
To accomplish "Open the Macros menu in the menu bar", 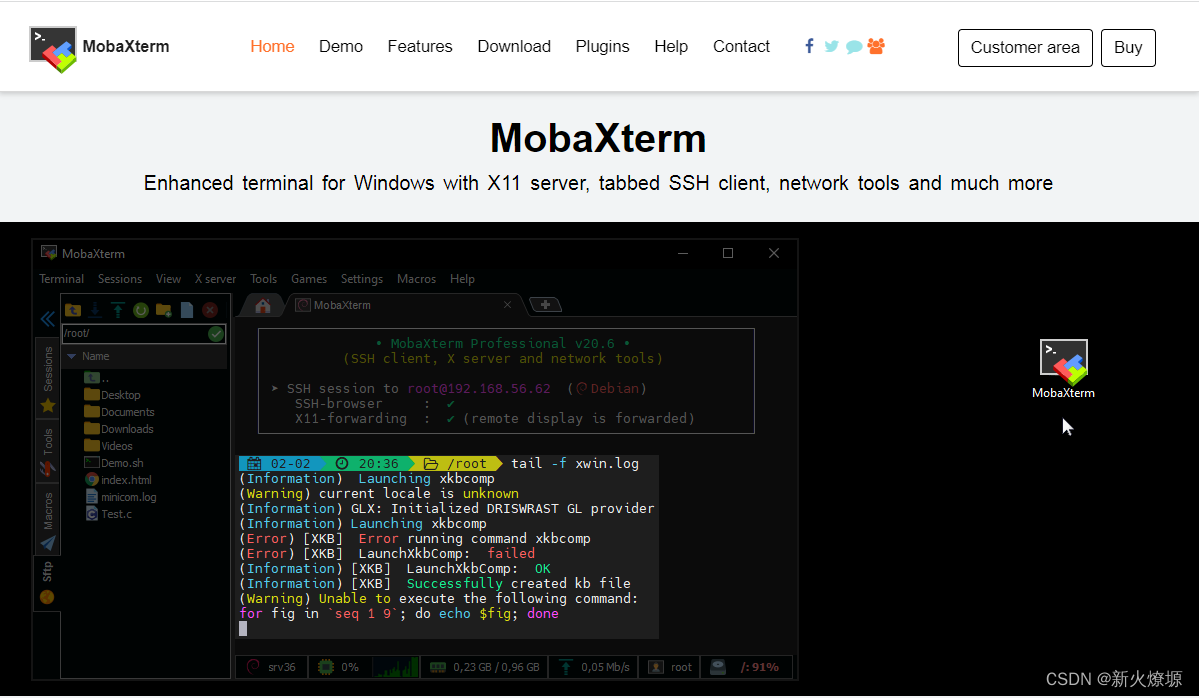I will (x=416, y=279).
